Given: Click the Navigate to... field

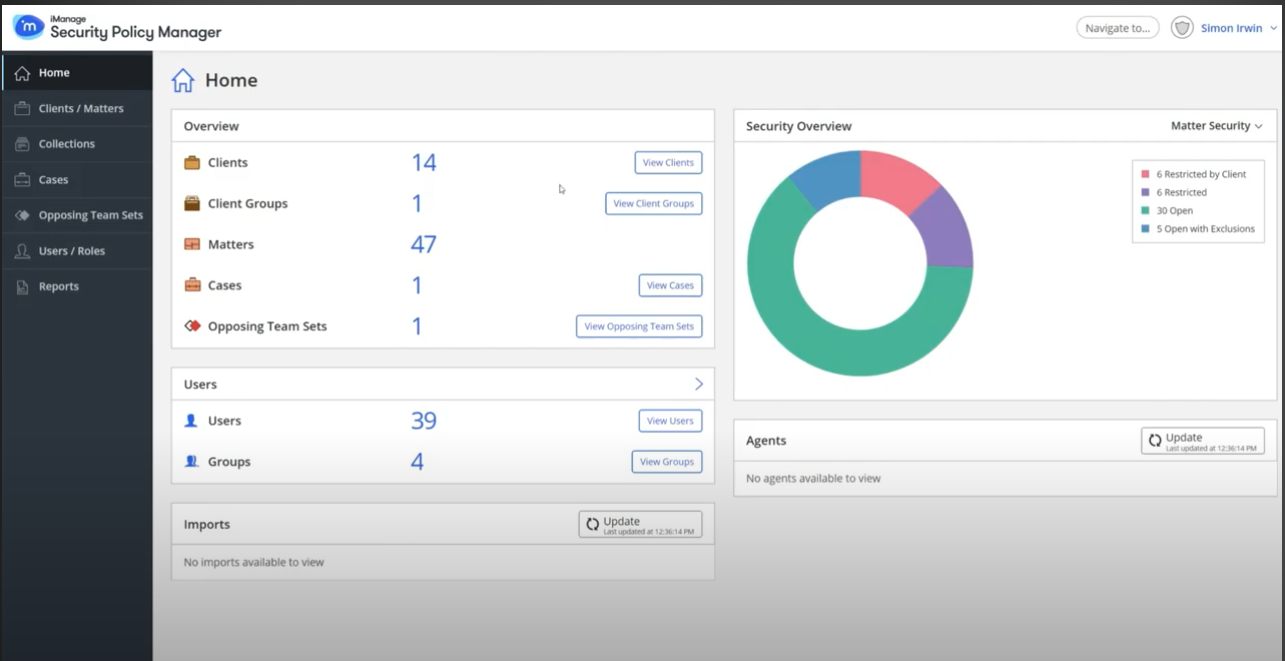Looking at the screenshot, I should coord(1116,28).
